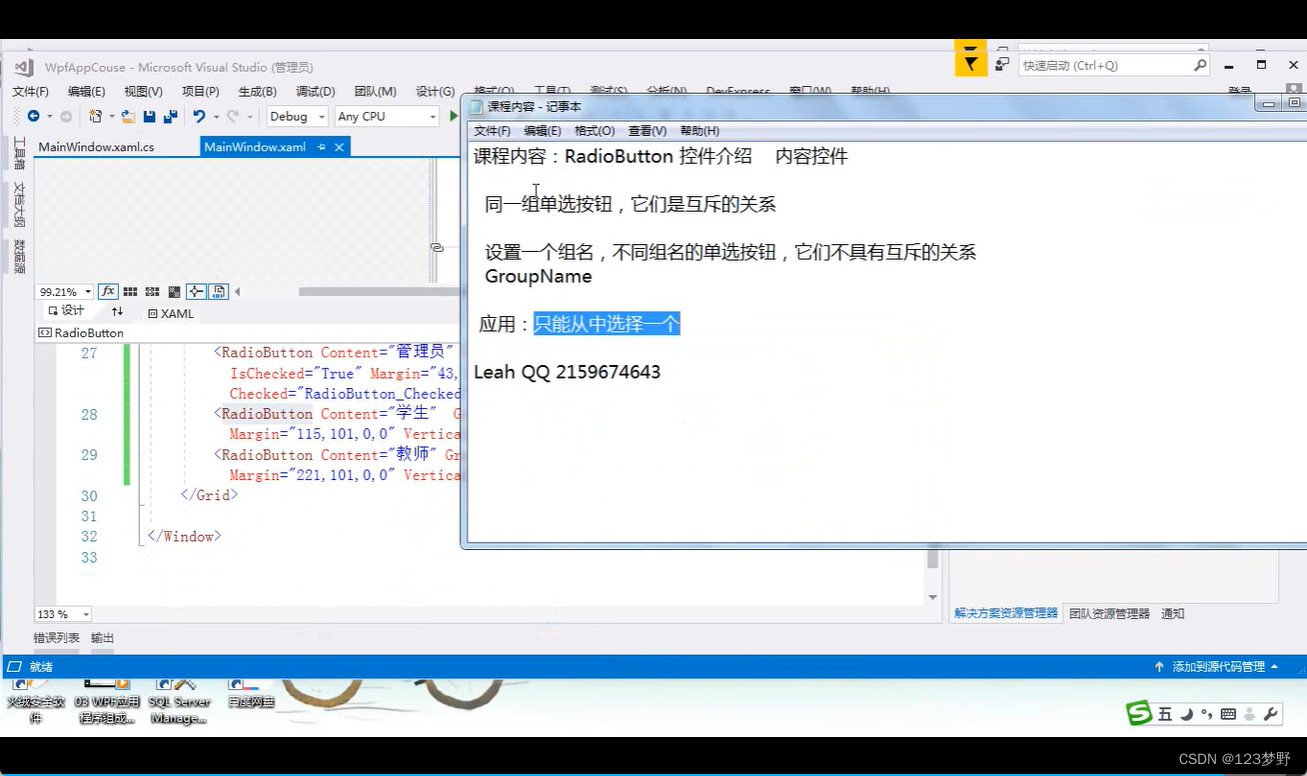
Task: Click the Navigate Backward arrow icon
Action: [33, 117]
